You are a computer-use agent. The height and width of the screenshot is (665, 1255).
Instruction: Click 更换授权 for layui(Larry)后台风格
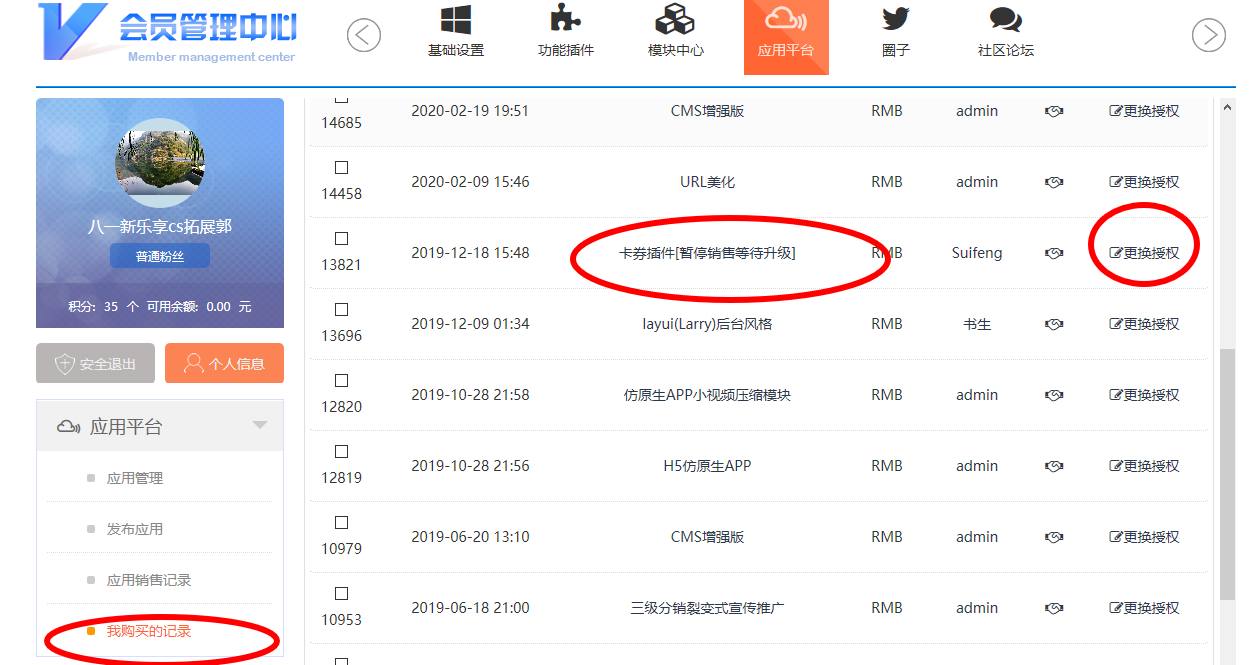[1144, 324]
